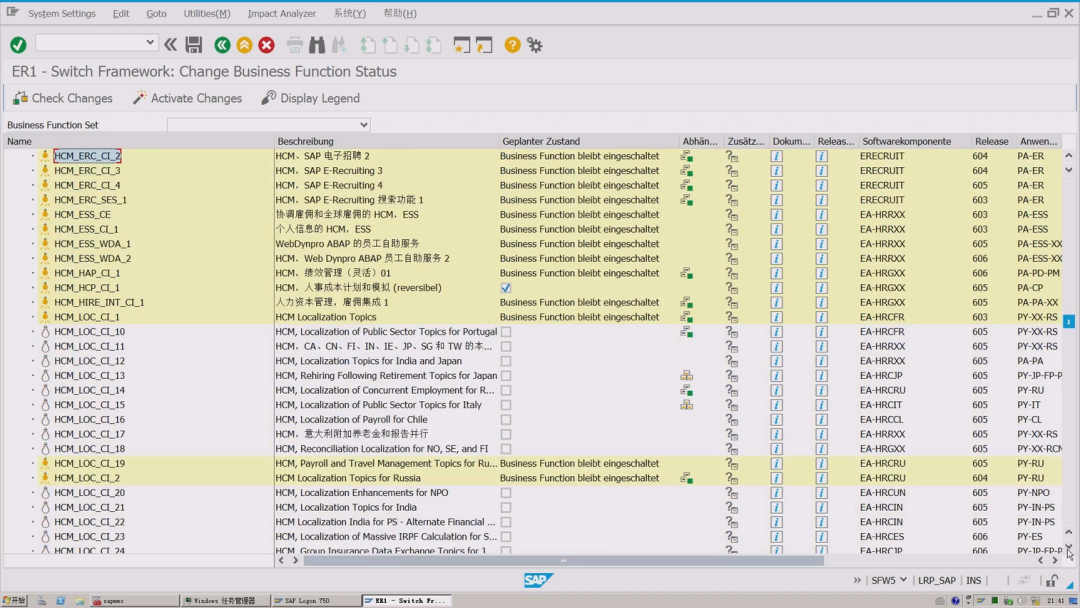Click additional info icon for HCM_LOC_CI_22
Screen dimensions: 1080x608
[731, 522]
